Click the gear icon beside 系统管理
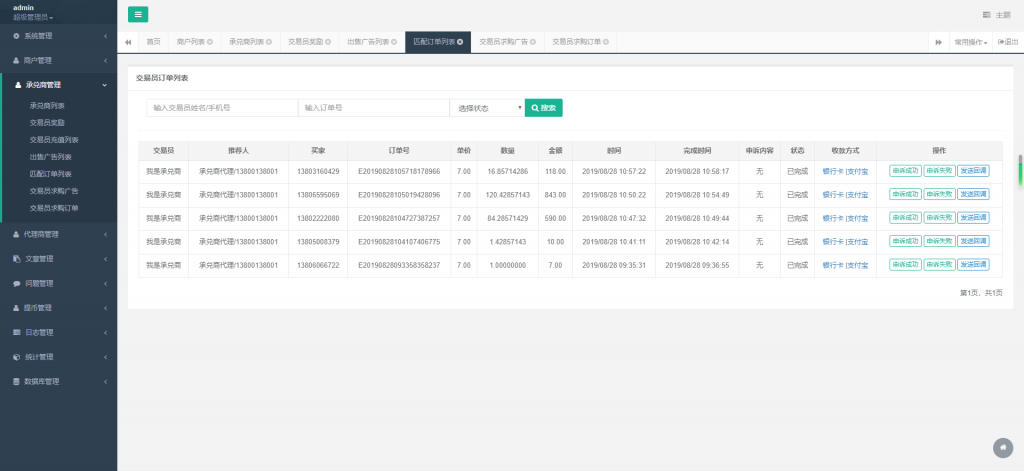This screenshot has height=471, width=1024. tap(15, 36)
